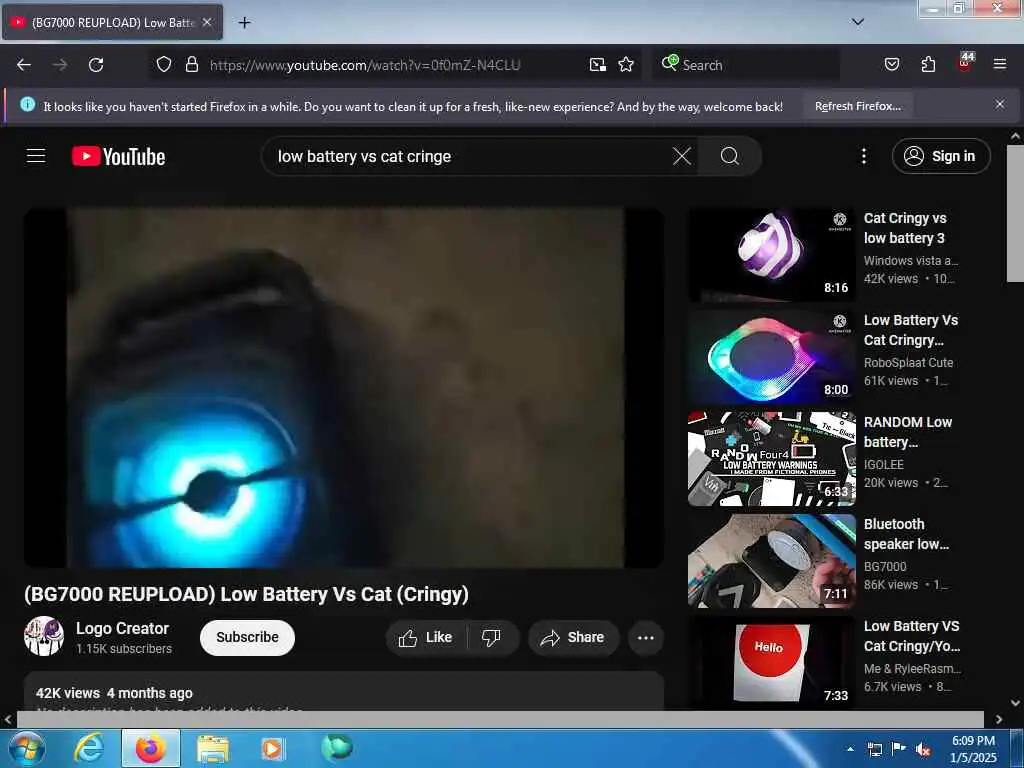Click the muted volume tray icon
Image resolution: width=1024 pixels, height=768 pixels.
click(923, 750)
